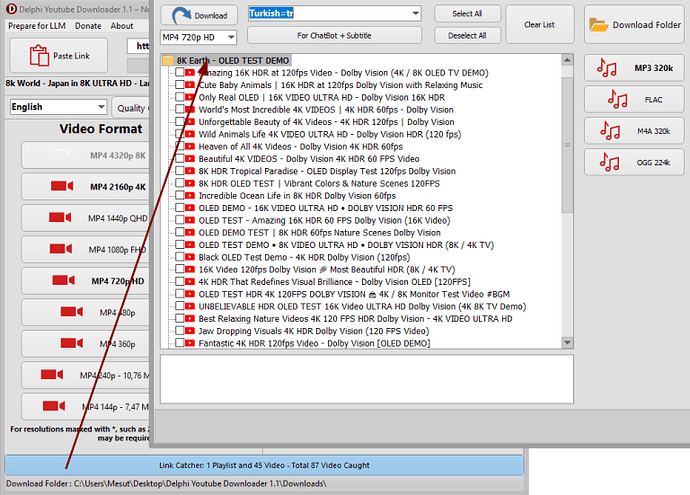690x495 pixels.
Task: Click the MP3 320k music note icon
Action: (606, 68)
